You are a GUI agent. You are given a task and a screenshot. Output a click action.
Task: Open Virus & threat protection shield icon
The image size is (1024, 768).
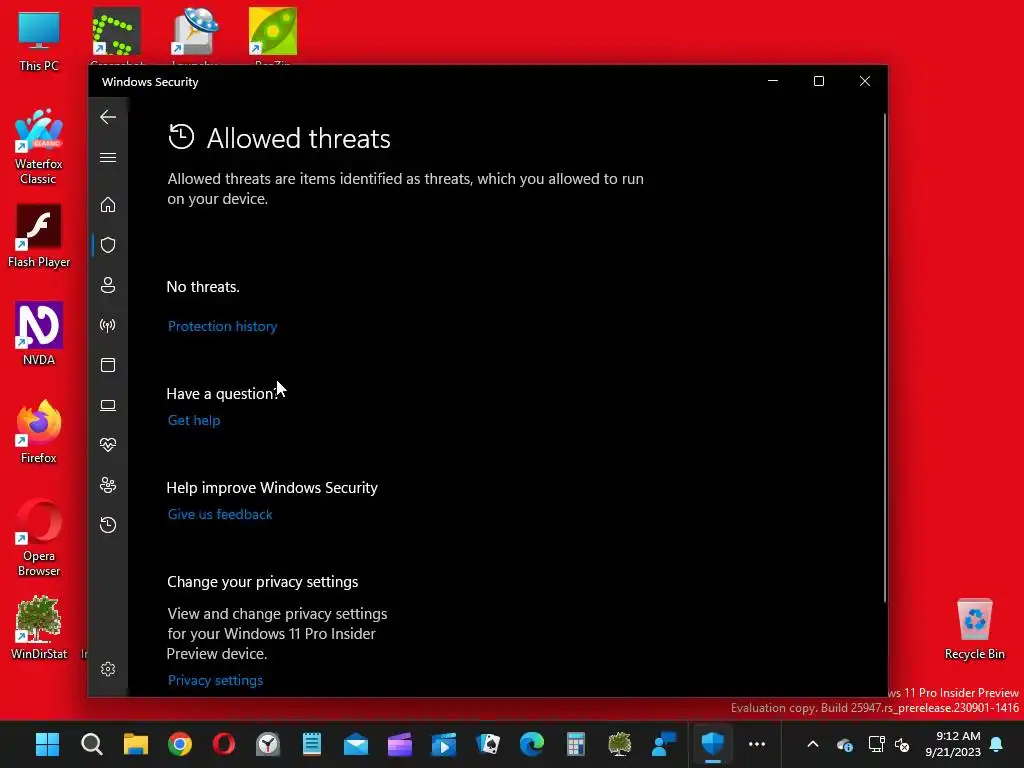coord(108,245)
